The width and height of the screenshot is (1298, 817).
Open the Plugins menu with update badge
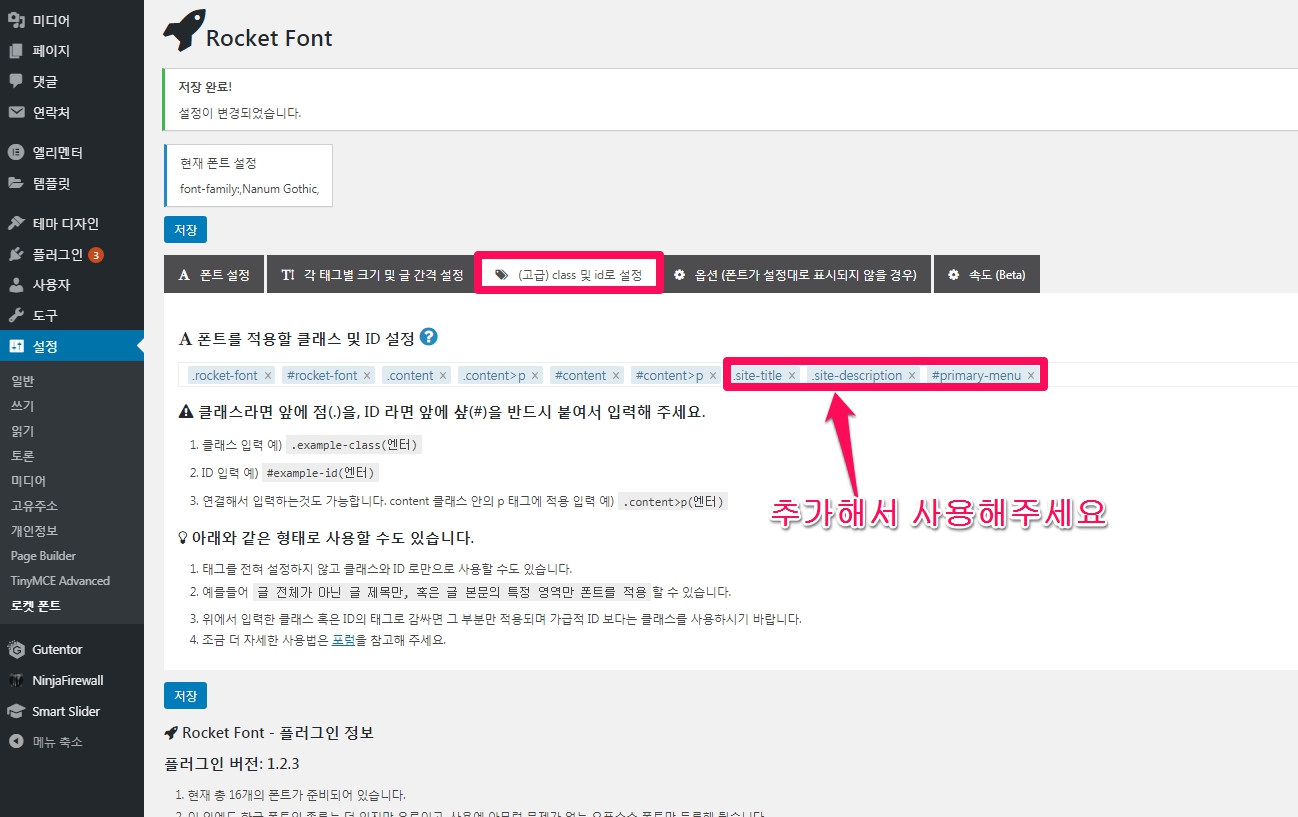click(x=58, y=254)
